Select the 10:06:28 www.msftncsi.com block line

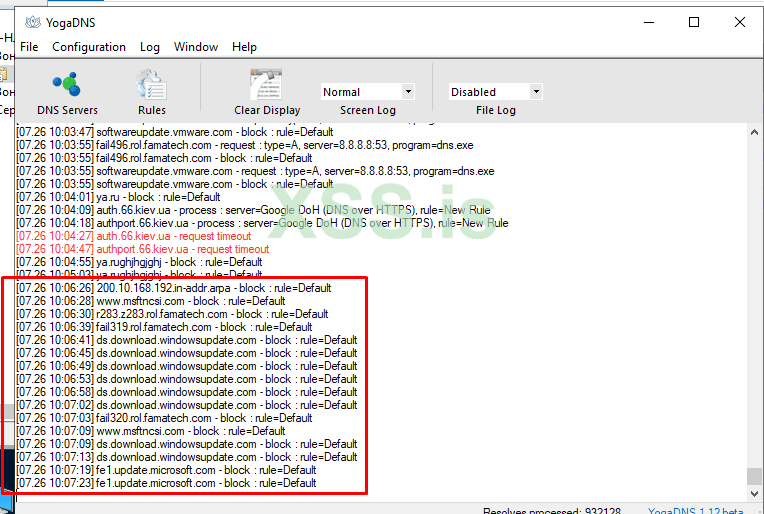coord(151,301)
